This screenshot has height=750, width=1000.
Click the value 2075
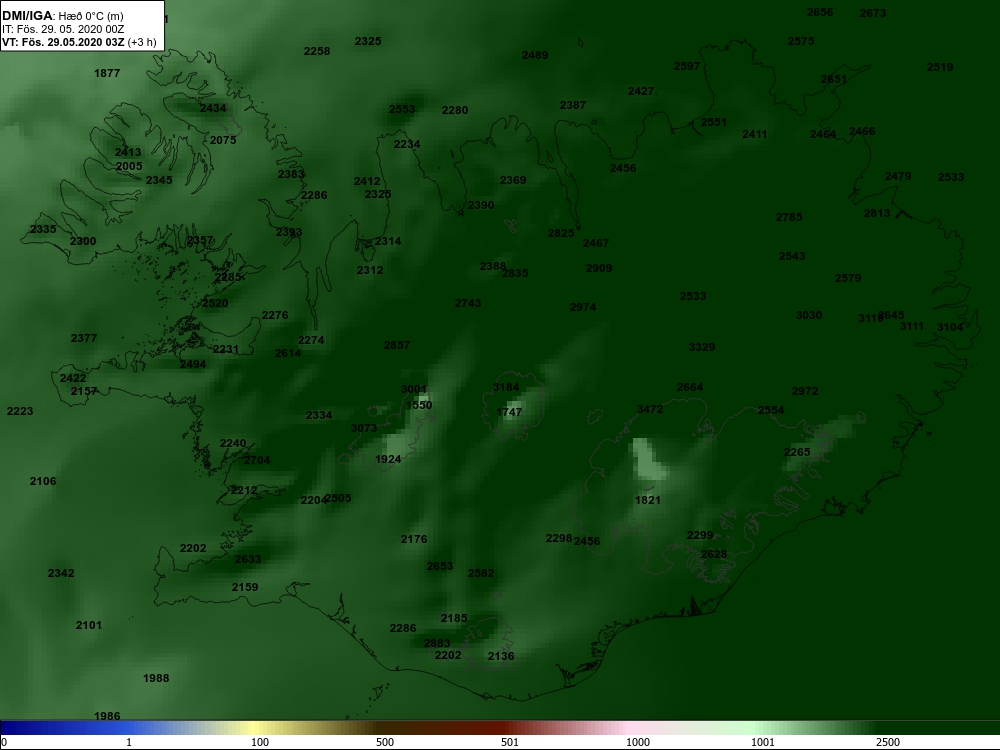(223, 140)
